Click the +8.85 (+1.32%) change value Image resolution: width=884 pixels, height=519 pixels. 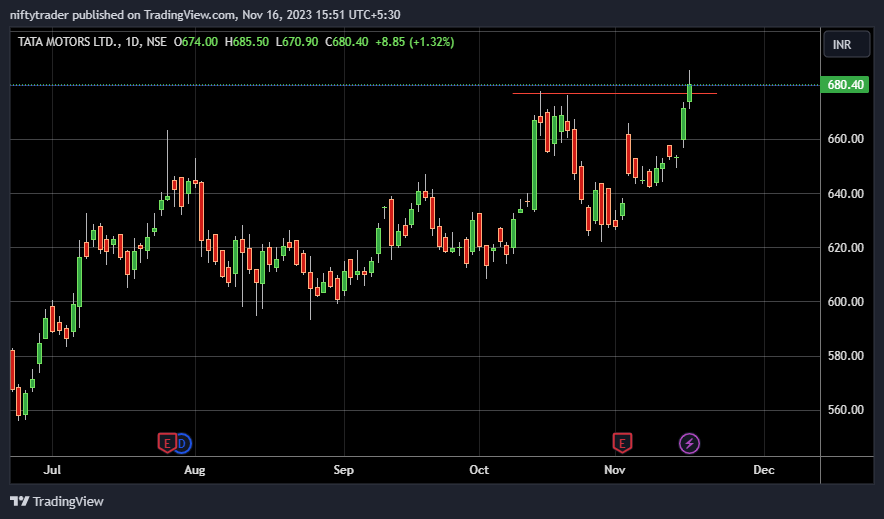[x=414, y=42]
